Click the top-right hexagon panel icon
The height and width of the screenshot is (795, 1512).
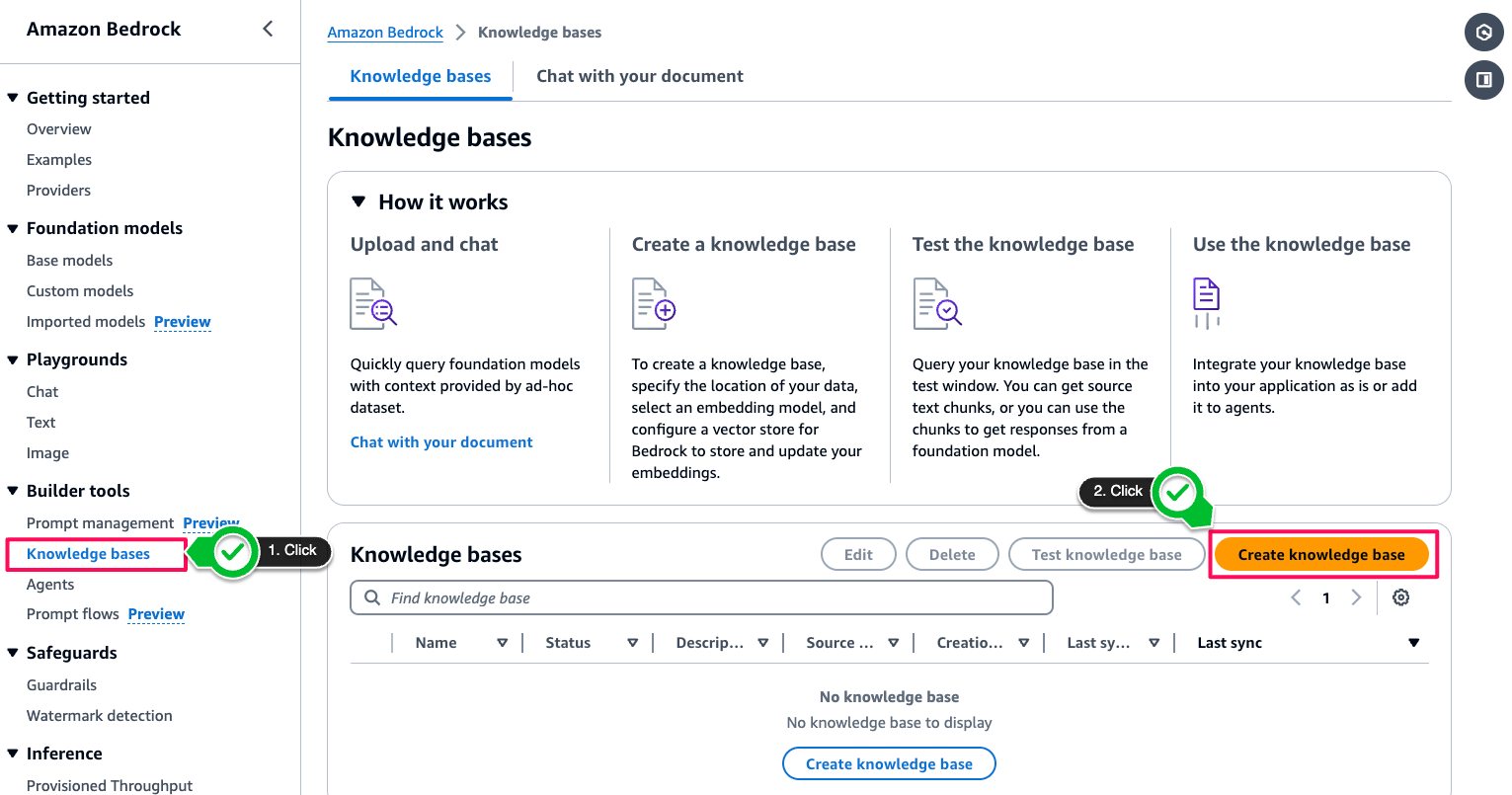(1483, 32)
